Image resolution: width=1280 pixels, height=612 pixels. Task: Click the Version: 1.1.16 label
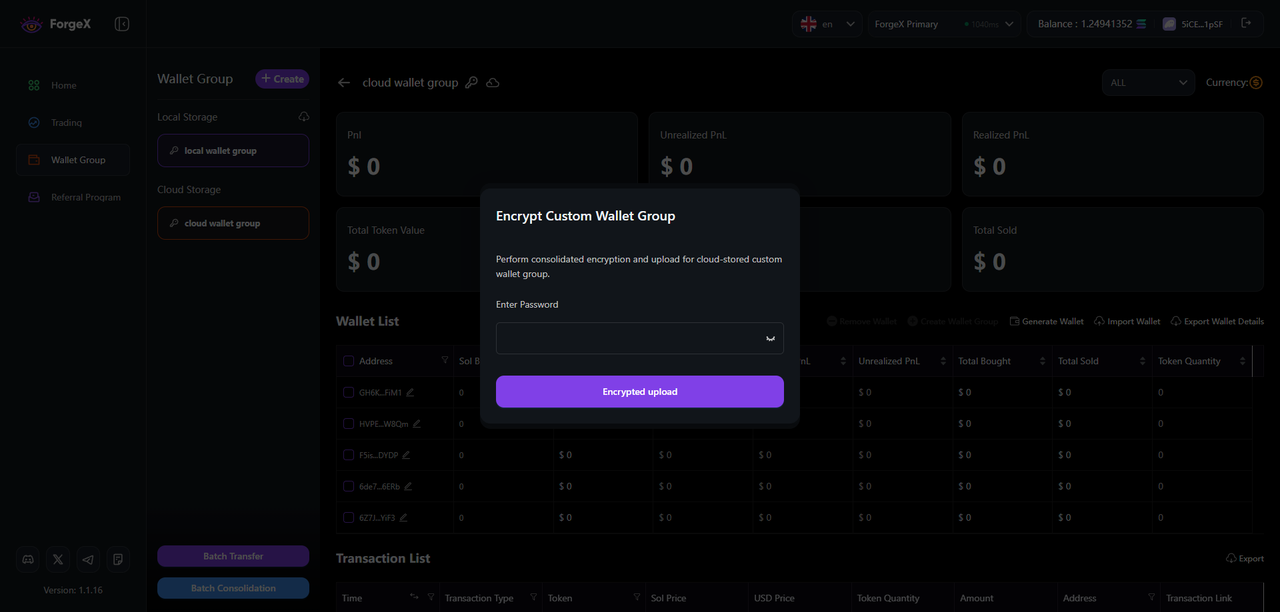(x=73, y=590)
